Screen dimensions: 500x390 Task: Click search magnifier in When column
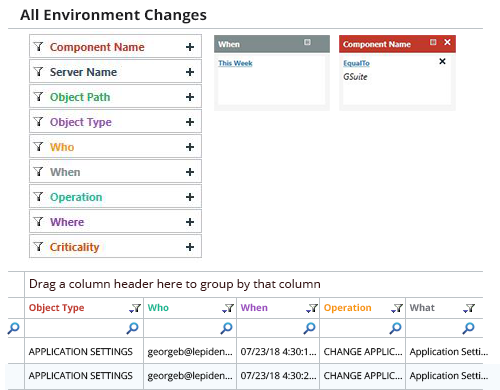pyautogui.click(x=309, y=328)
